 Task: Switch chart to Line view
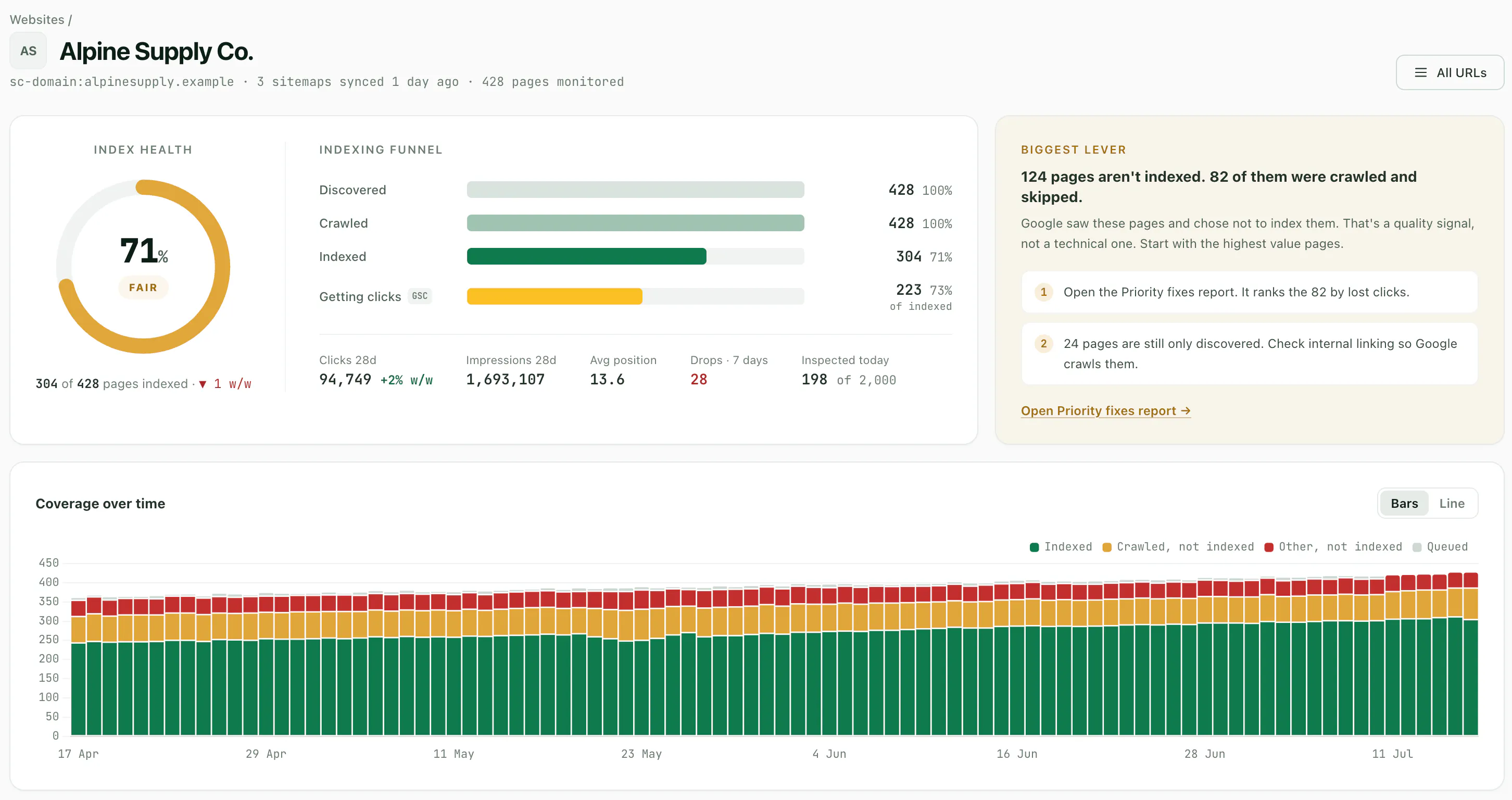tap(1452, 503)
